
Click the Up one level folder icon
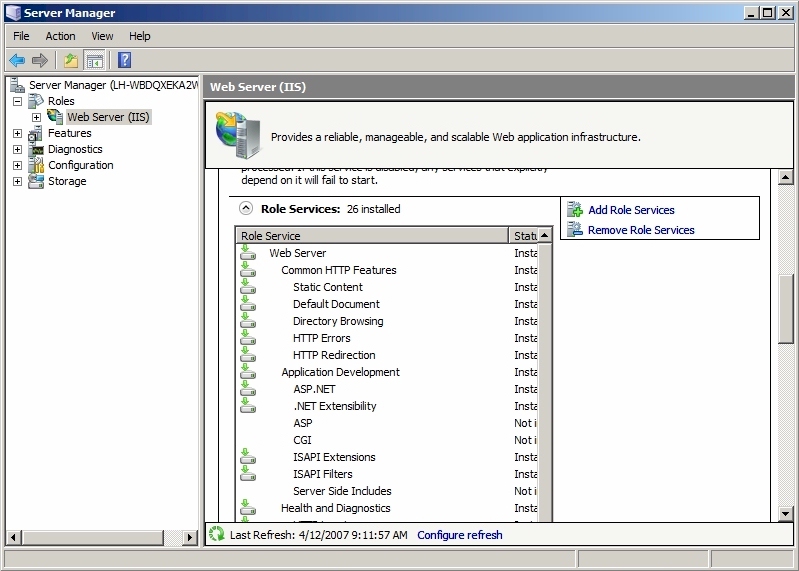click(x=71, y=61)
